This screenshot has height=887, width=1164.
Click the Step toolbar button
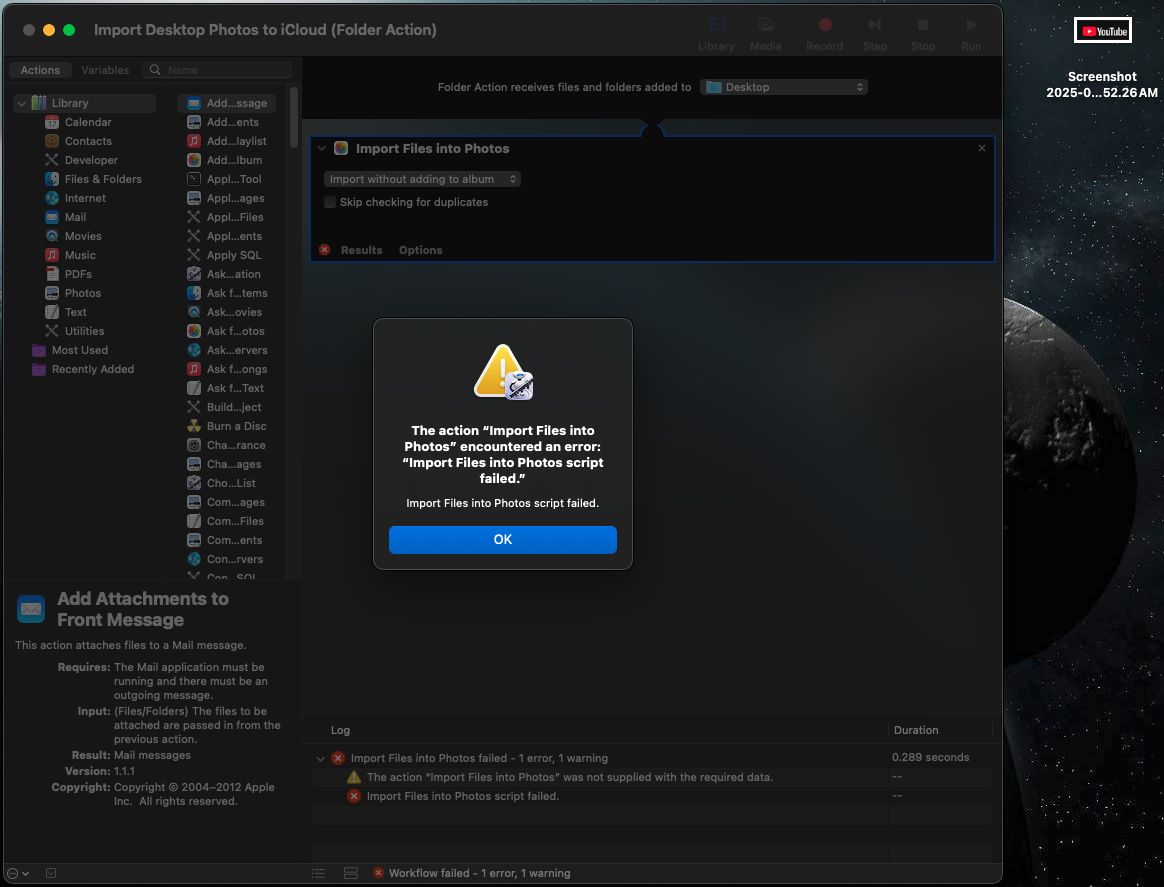coord(874,34)
